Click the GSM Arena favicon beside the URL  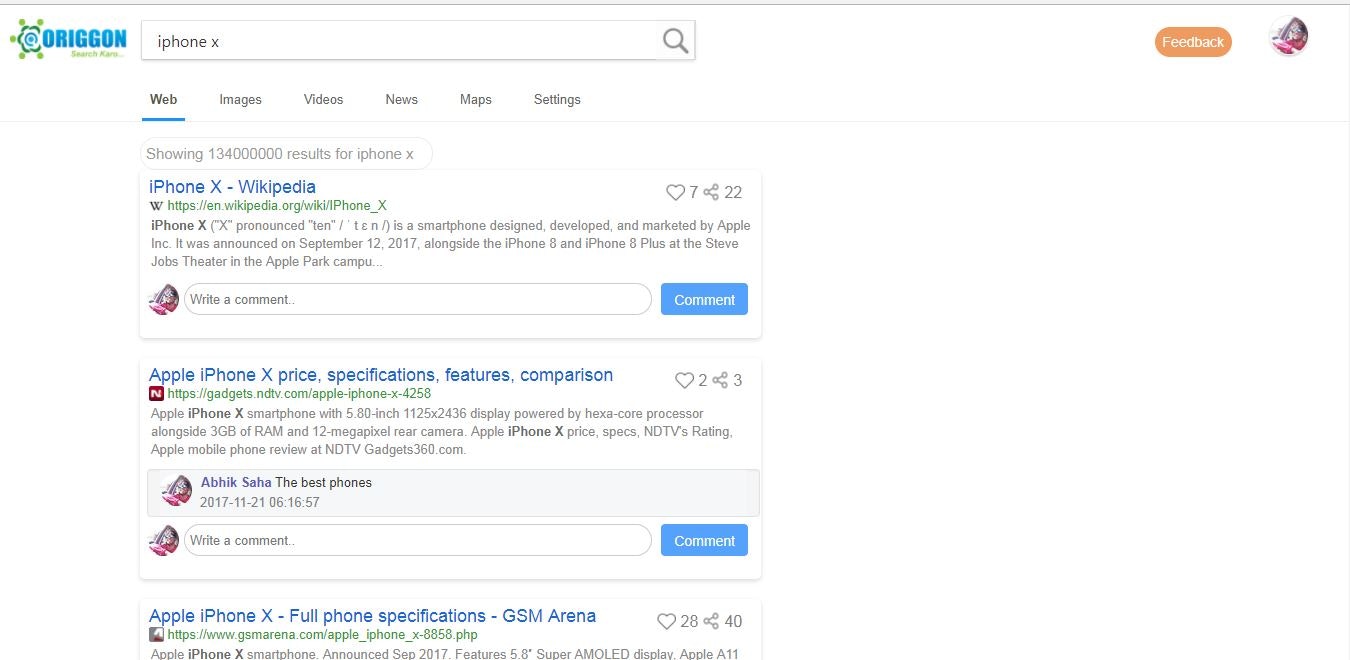point(156,635)
